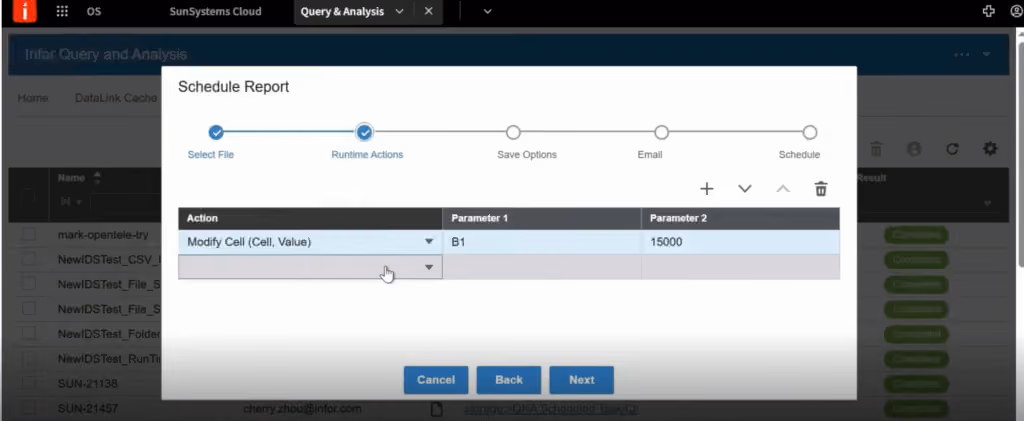The height and width of the screenshot is (421, 1024).
Task: Tick the checkbox for NewIDSTest_RunTi row
Action: coord(28,358)
